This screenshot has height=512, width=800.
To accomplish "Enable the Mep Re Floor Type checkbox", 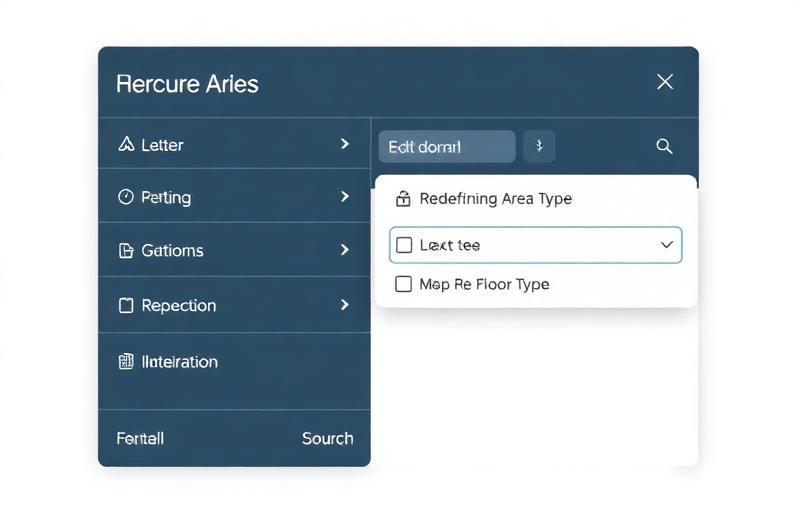I will pos(404,284).
